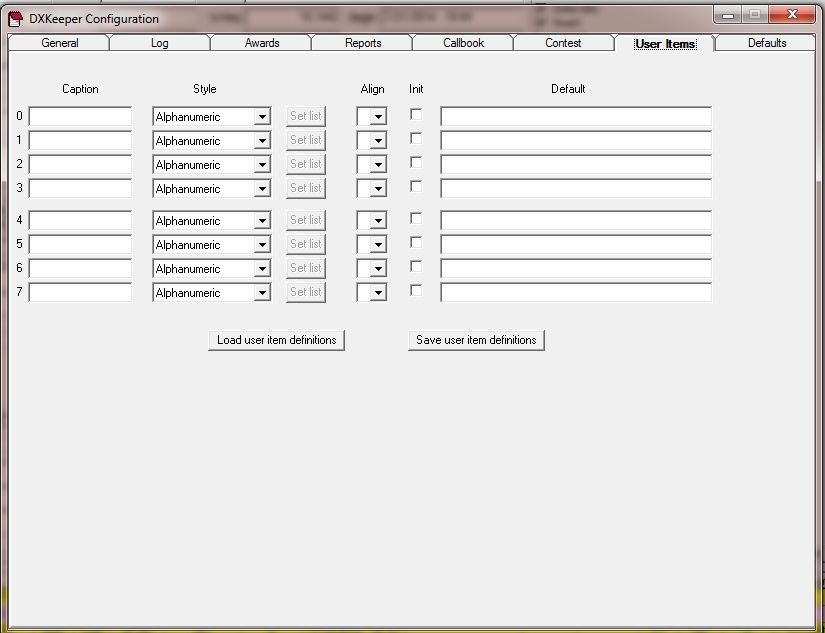
Task: Enable Init checkbox for user item 4
Action: pyautogui.click(x=416, y=218)
